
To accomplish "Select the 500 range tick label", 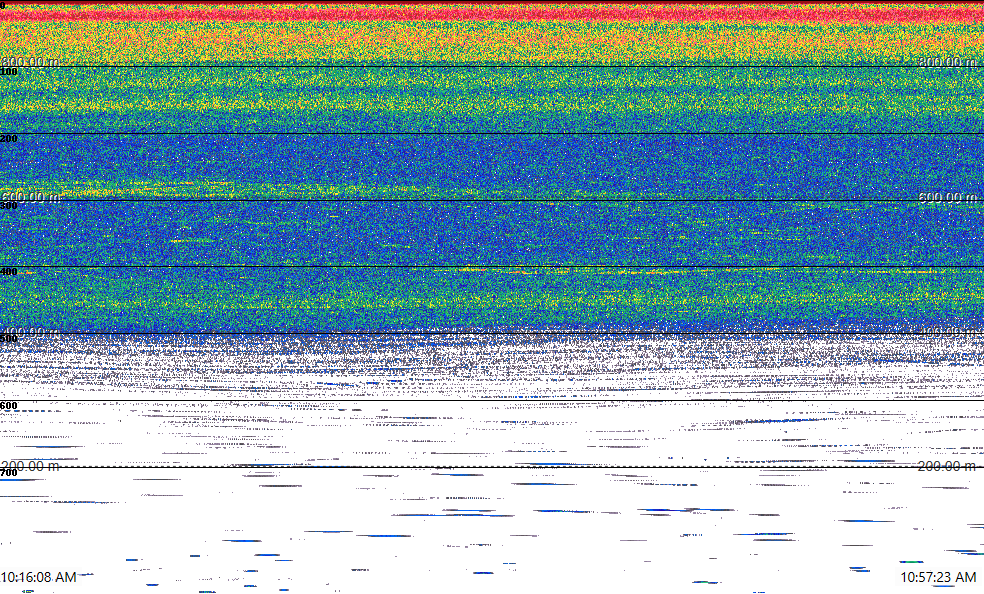I will tap(9, 339).
